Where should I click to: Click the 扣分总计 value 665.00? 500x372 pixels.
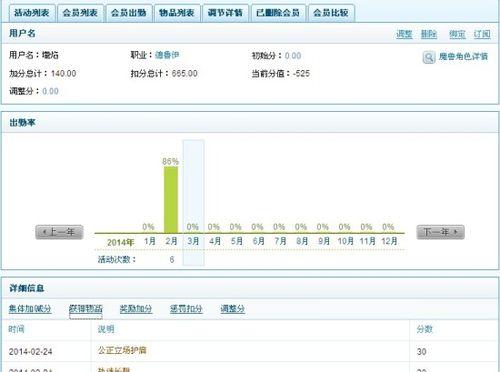tap(184, 73)
